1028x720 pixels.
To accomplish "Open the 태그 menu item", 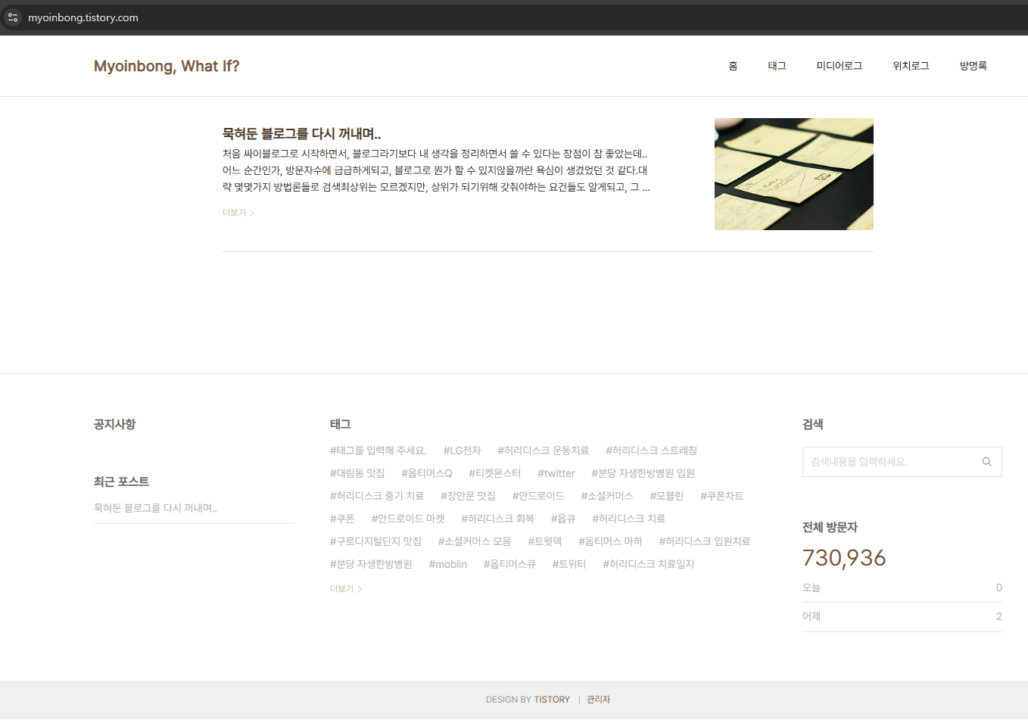I will pos(777,66).
